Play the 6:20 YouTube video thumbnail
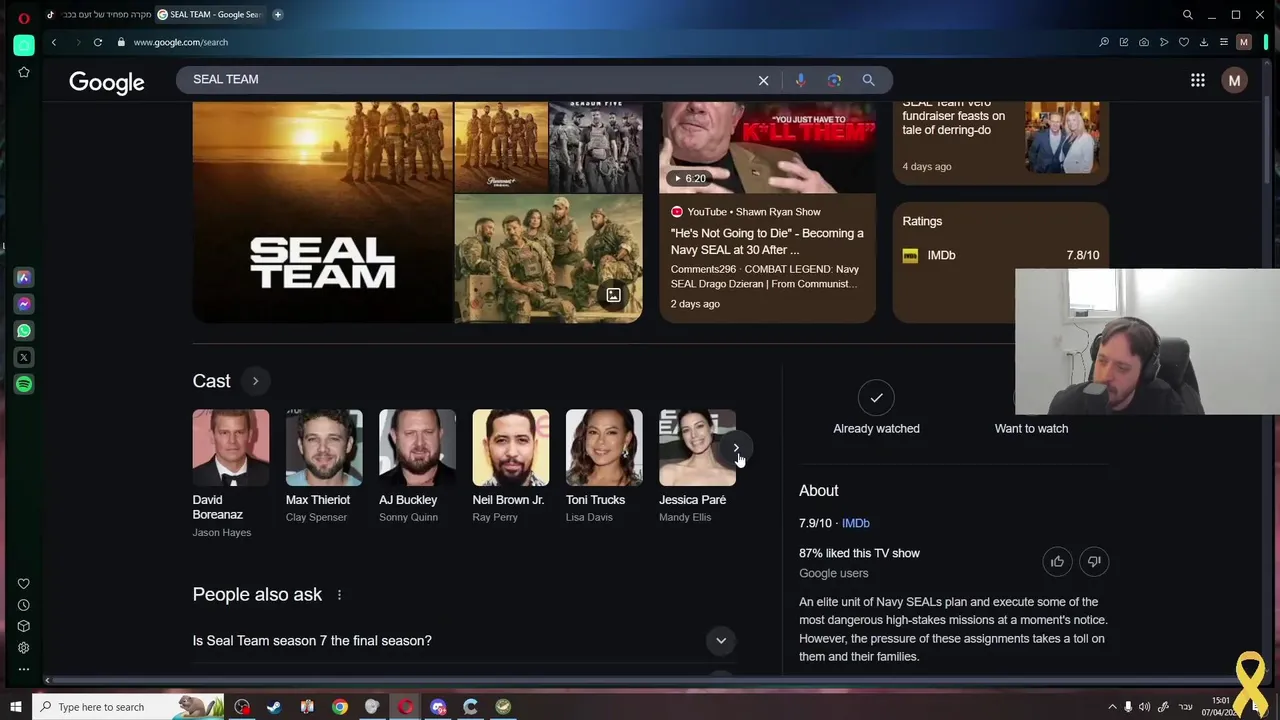Image resolution: width=1280 pixels, height=720 pixels. pyautogui.click(x=767, y=147)
